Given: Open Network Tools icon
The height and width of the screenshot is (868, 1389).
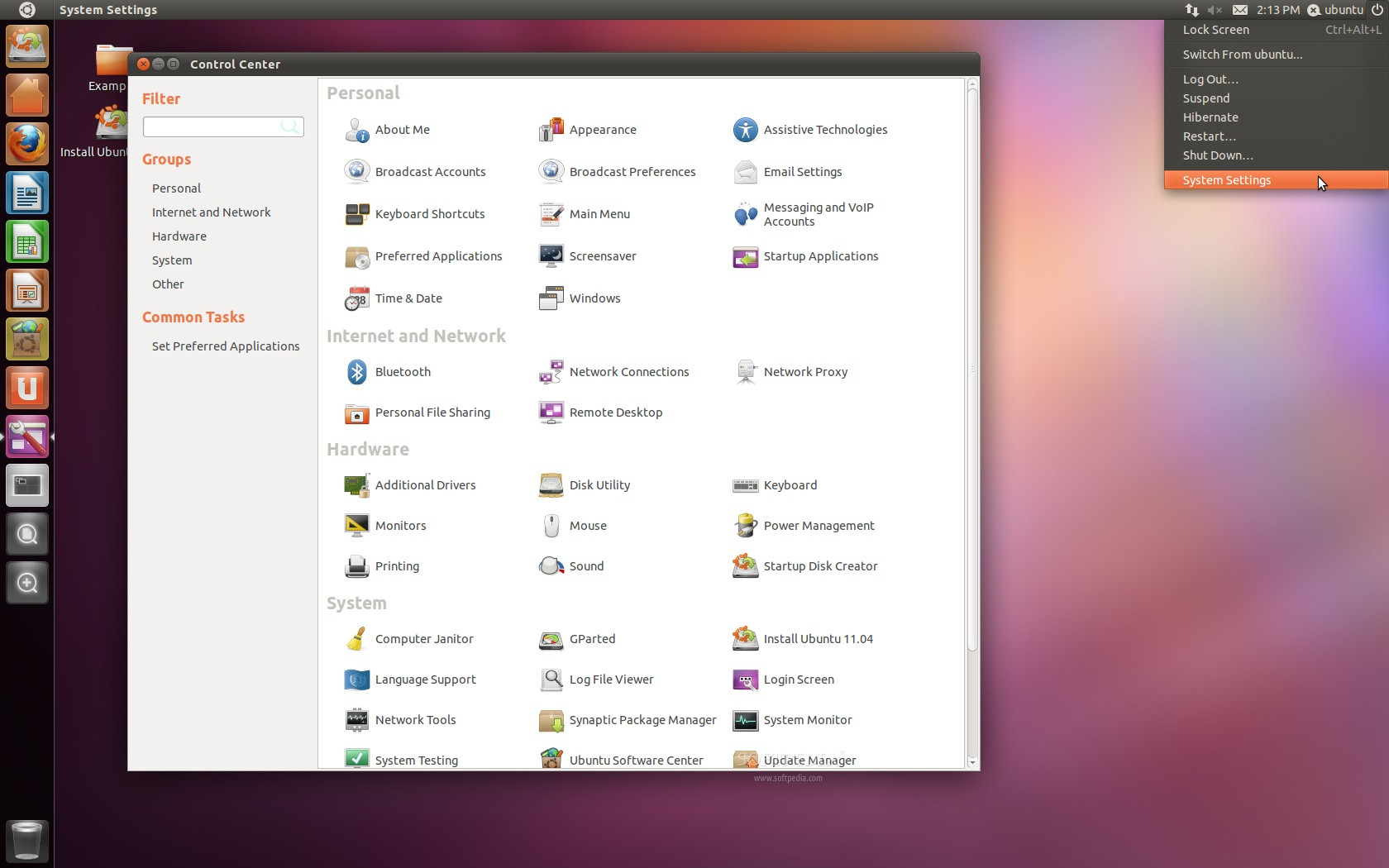Looking at the screenshot, I should pos(357,720).
